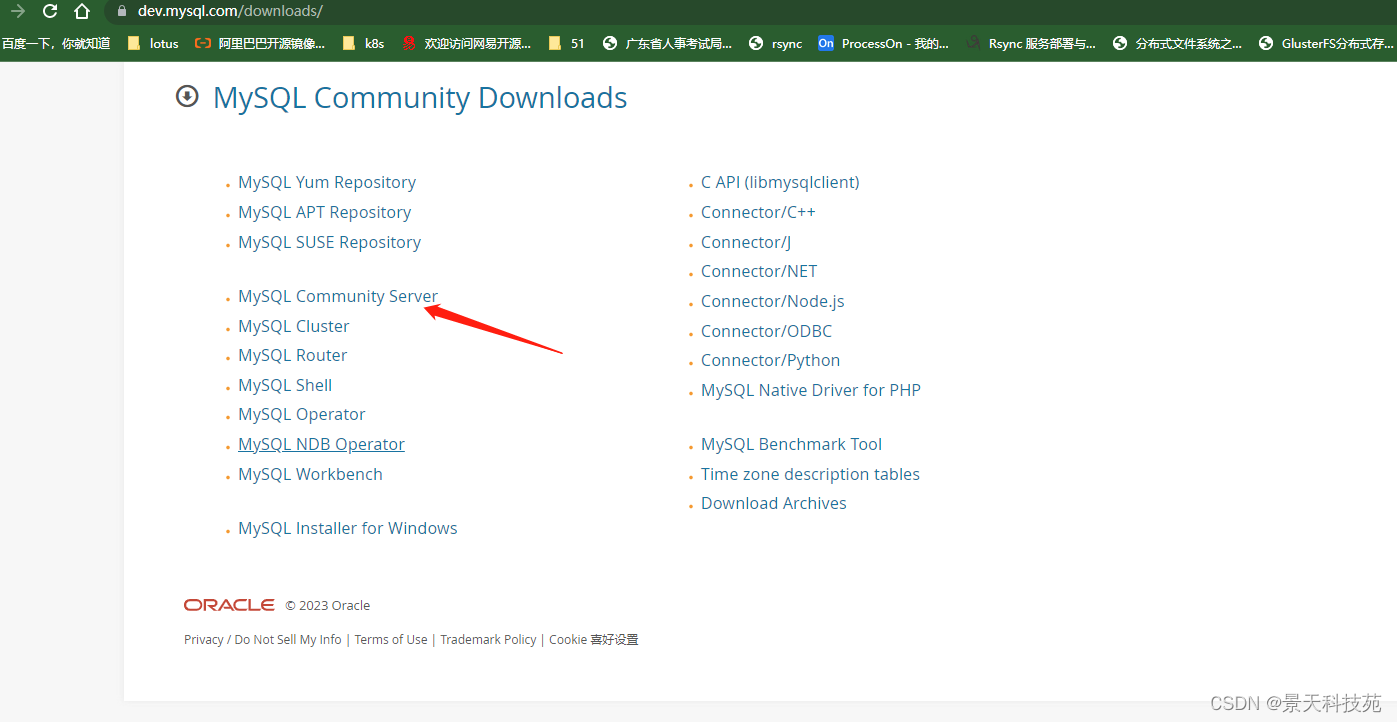1397x722 pixels.
Task: Open Trademark Policy footer link
Action: pos(488,639)
